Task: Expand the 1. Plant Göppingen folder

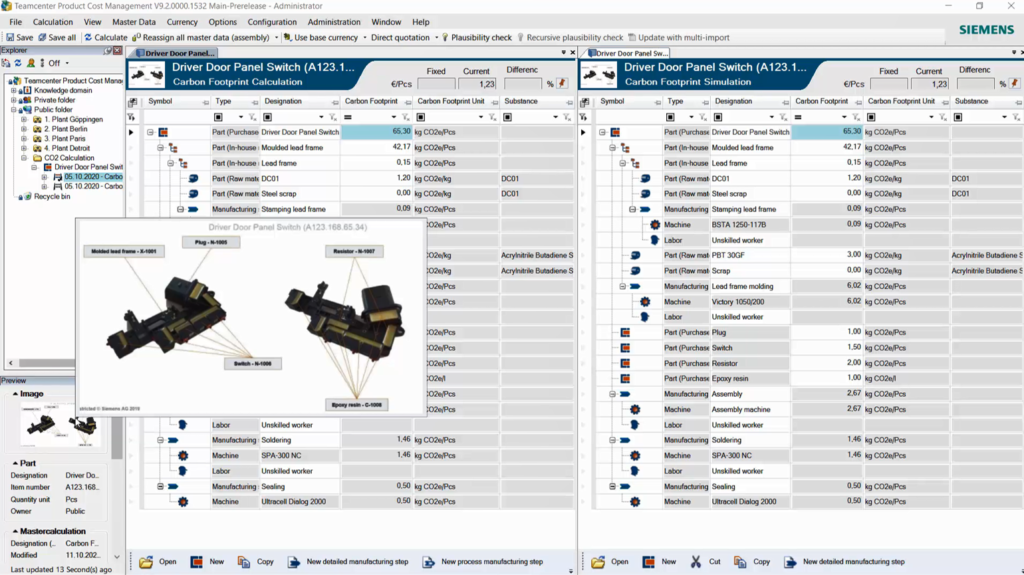Action: click(x=24, y=120)
